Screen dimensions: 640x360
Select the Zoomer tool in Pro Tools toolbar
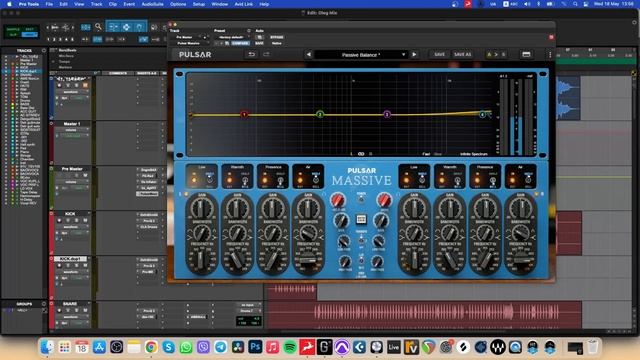(x=98, y=27)
